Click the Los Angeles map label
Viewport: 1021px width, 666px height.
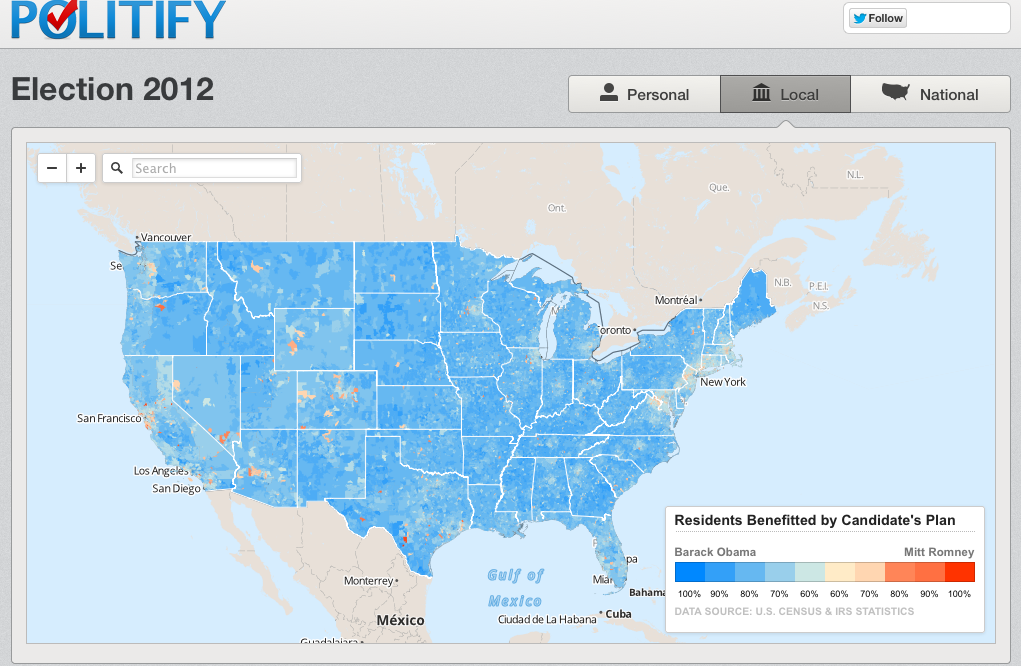[160, 471]
